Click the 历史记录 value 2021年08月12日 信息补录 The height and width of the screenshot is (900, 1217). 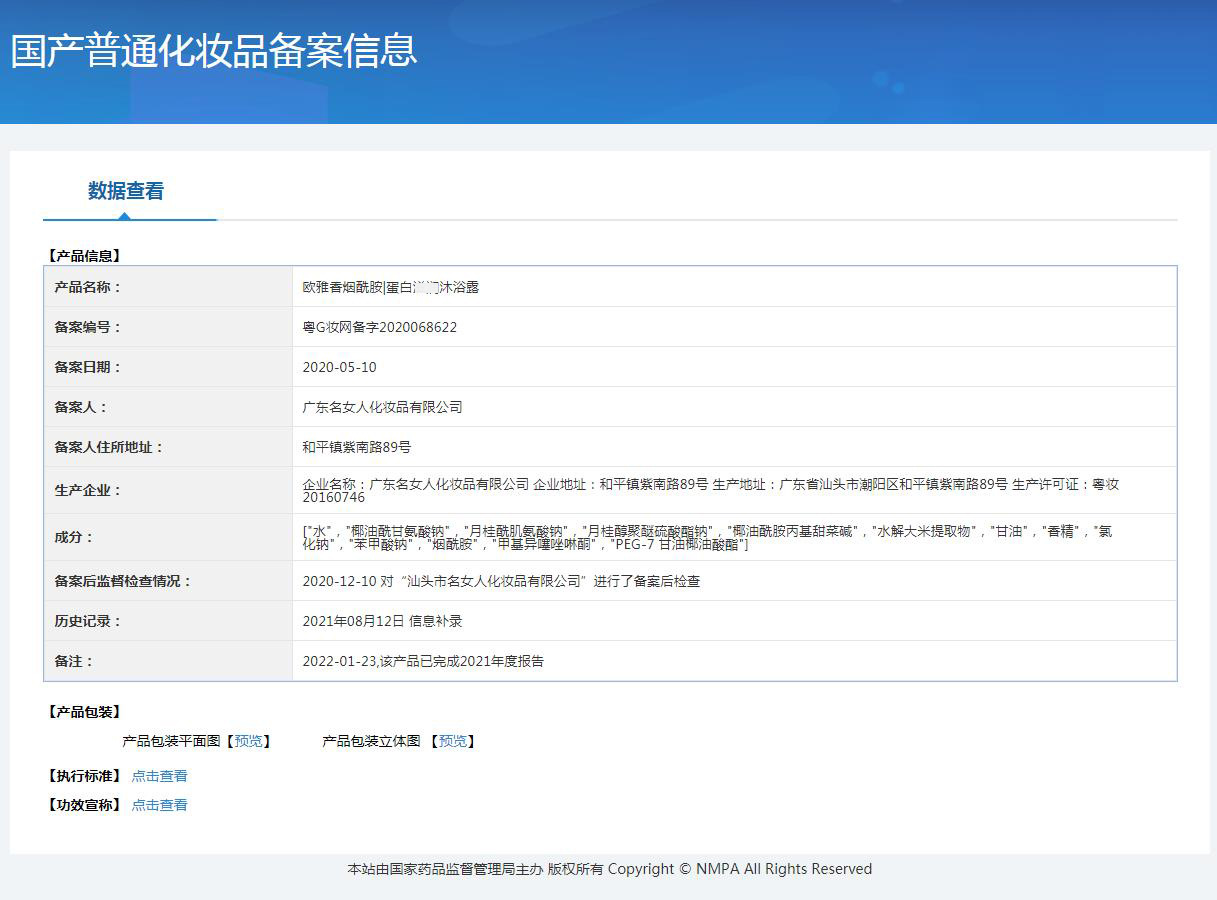pyautogui.click(x=382, y=621)
